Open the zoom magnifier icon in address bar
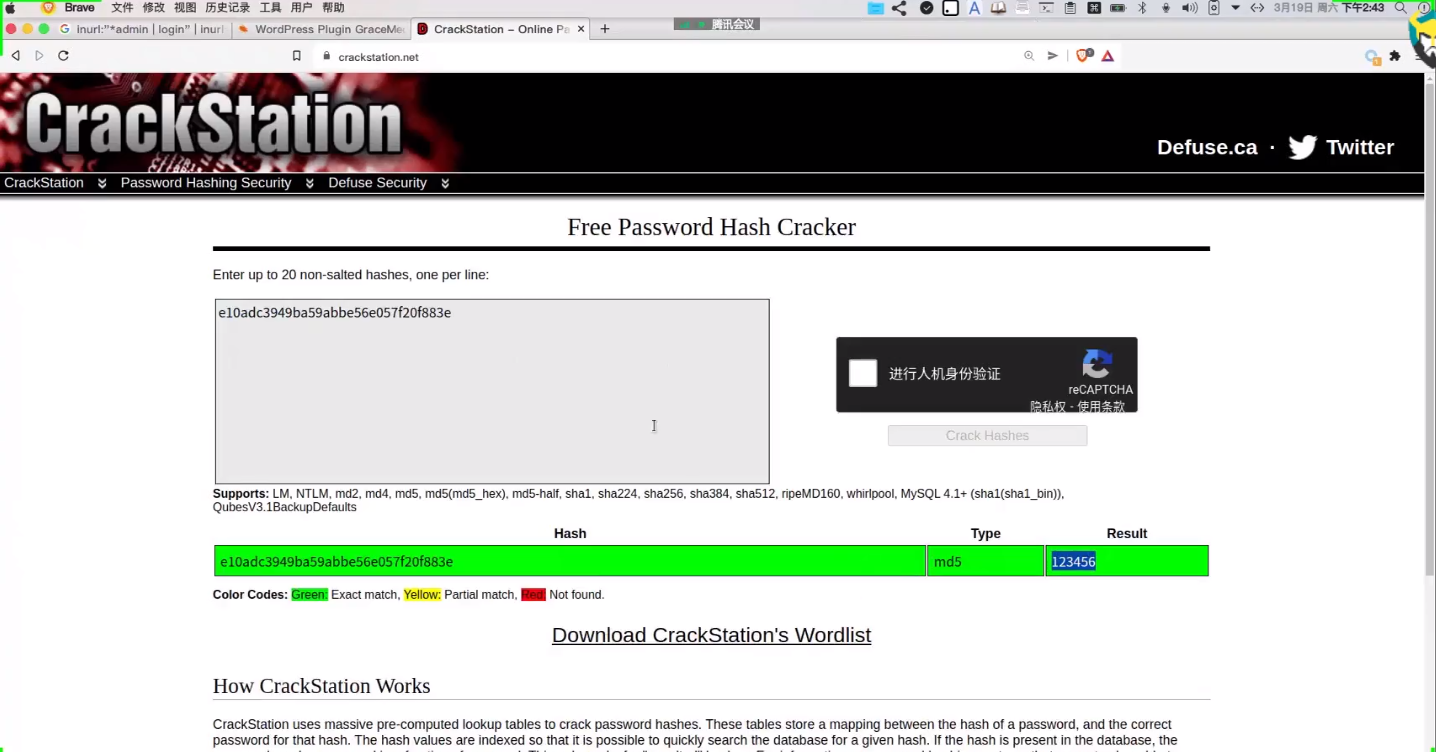The image size is (1436, 752). pyautogui.click(x=1029, y=56)
